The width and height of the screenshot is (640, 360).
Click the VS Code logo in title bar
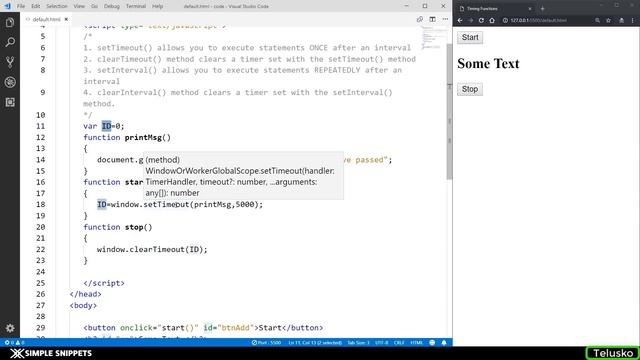[x=7, y=6]
